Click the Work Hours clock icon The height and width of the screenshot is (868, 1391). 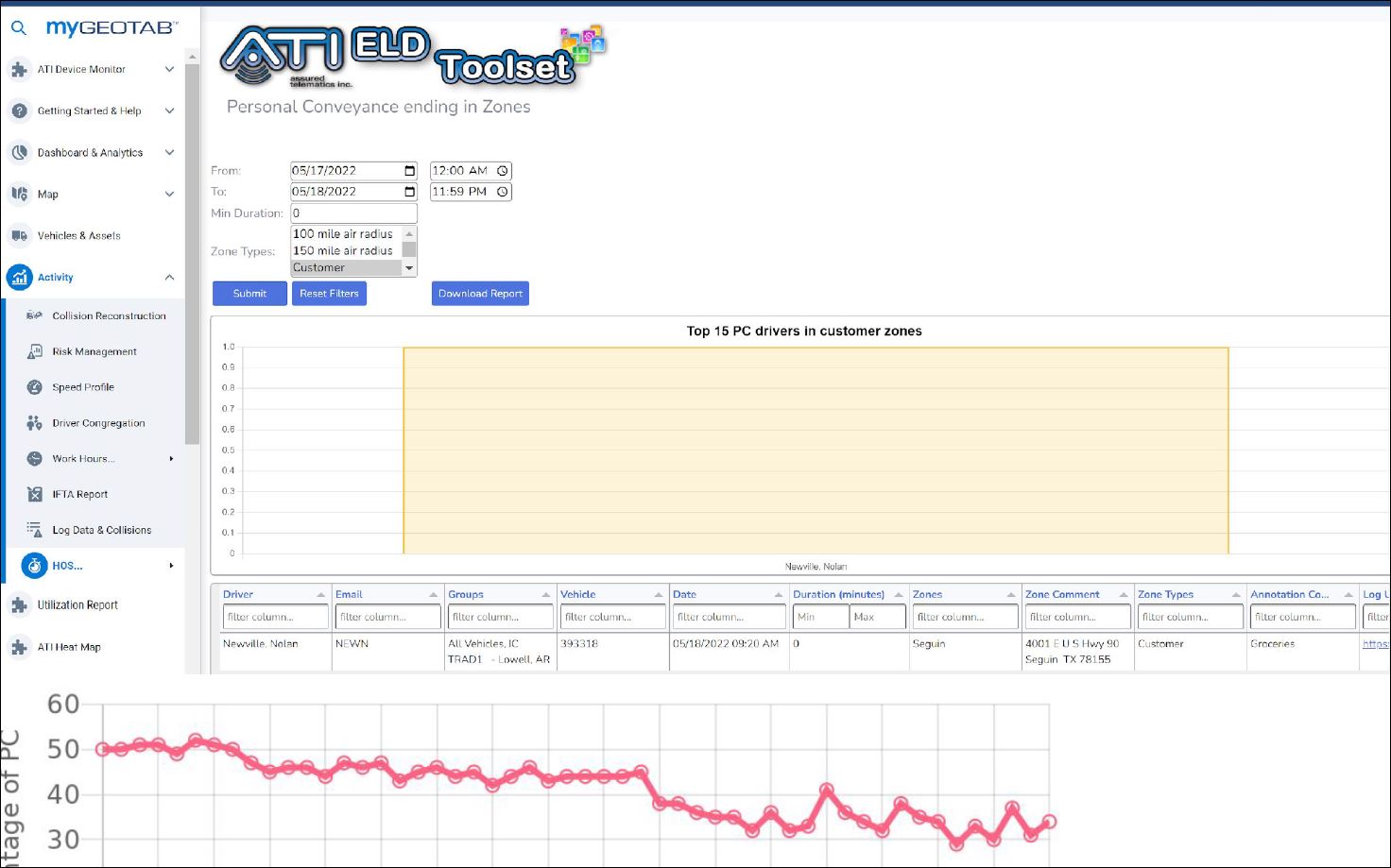[34, 458]
